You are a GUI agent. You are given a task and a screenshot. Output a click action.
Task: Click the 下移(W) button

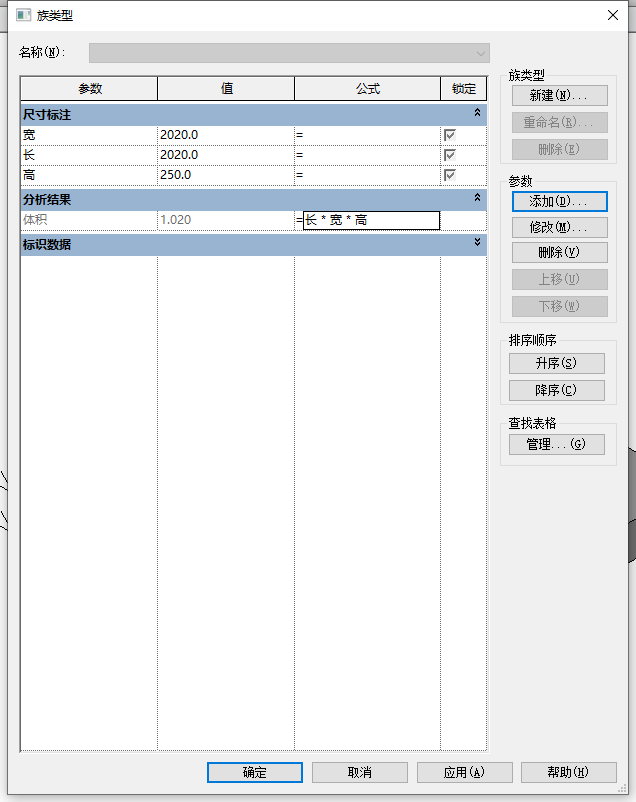coord(560,306)
